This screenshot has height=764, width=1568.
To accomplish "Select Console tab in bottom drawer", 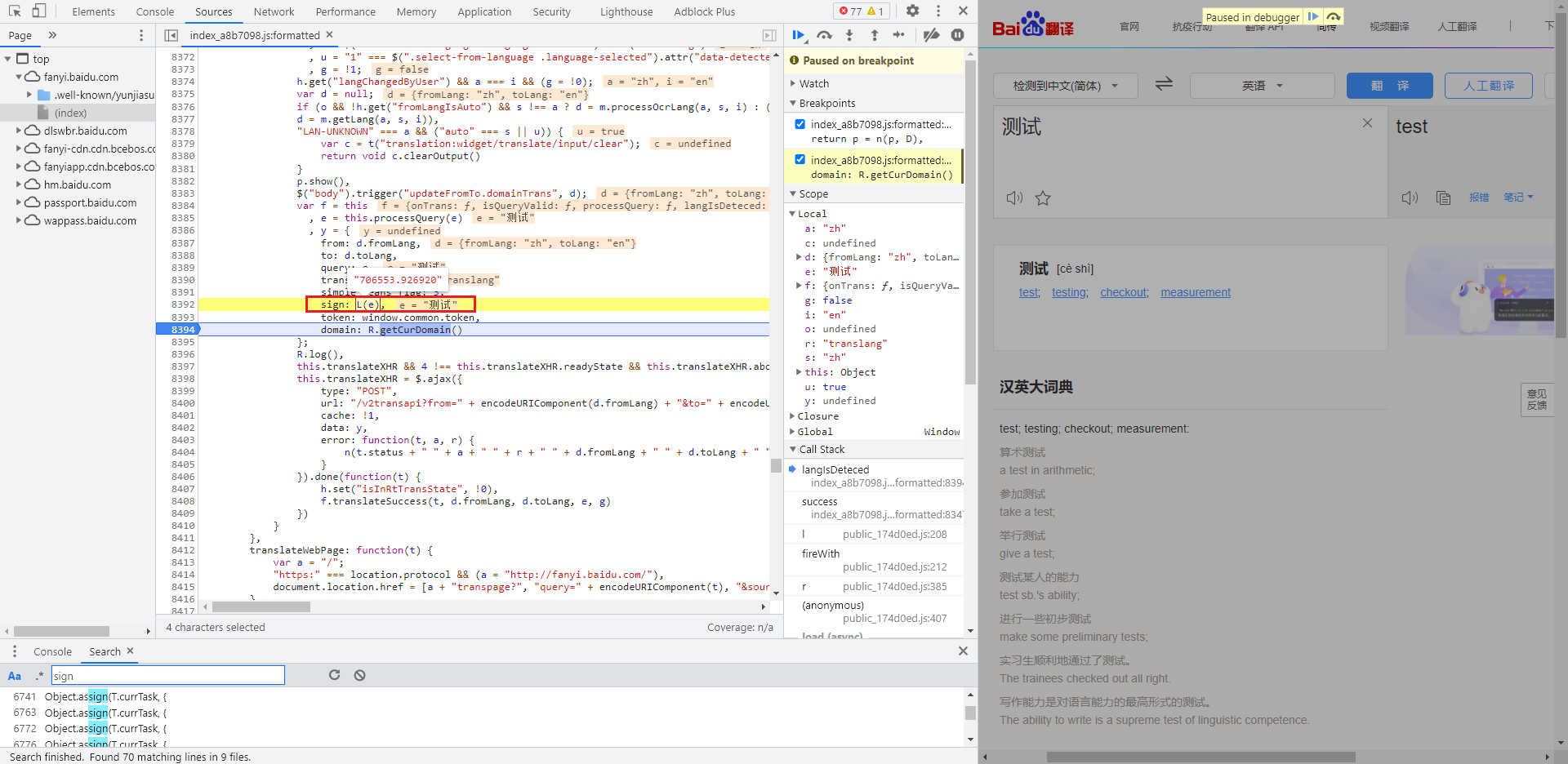I will click(x=52, y=651).
